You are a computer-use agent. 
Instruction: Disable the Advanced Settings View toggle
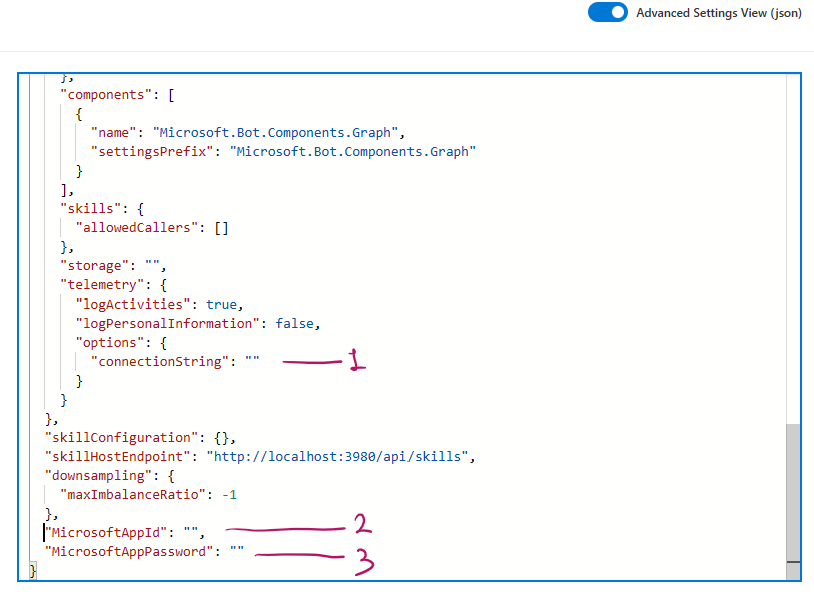point(607,13)
